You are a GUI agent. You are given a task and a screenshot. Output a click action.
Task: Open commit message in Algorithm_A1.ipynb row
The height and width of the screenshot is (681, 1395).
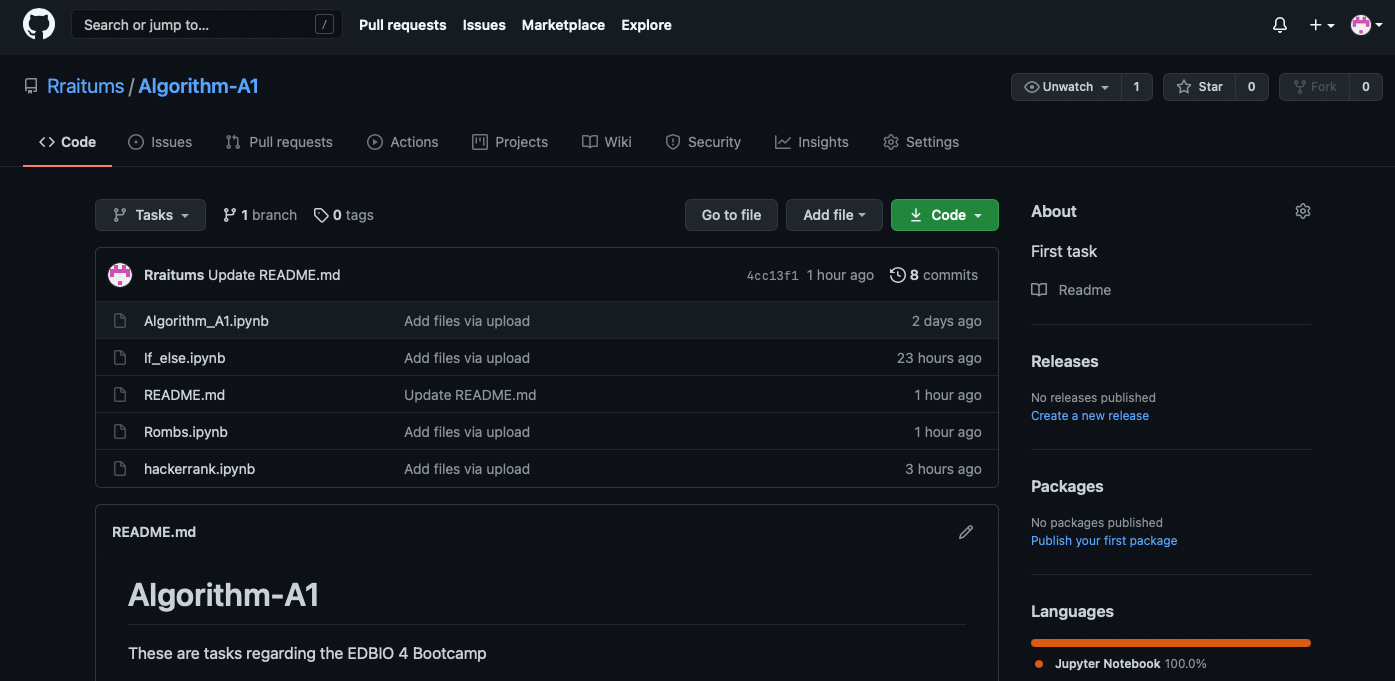tap(467, 321)
